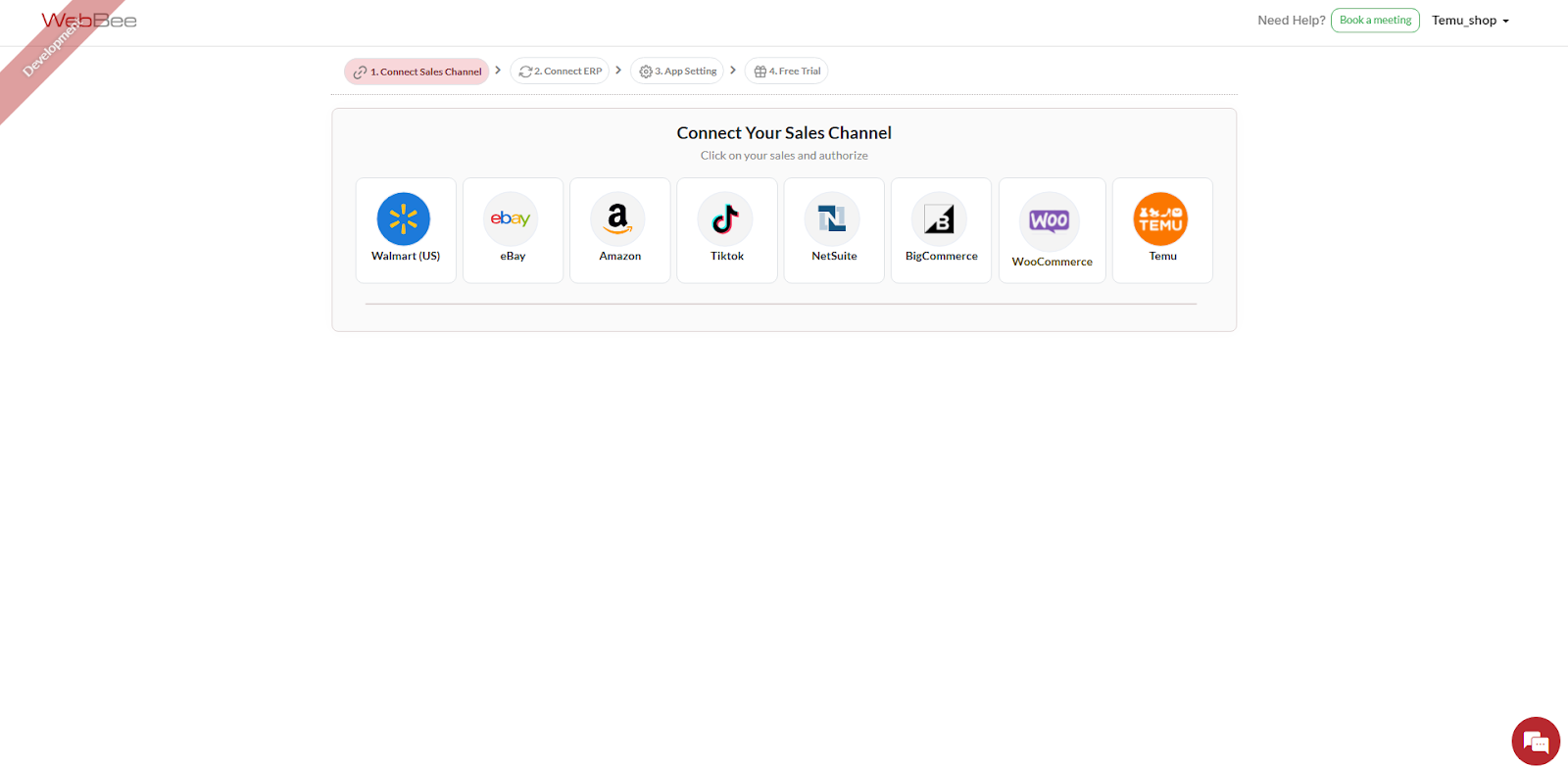Click the BigCommerce label text
This screenshot has height=769, width=1568.
tap(942, 257)
